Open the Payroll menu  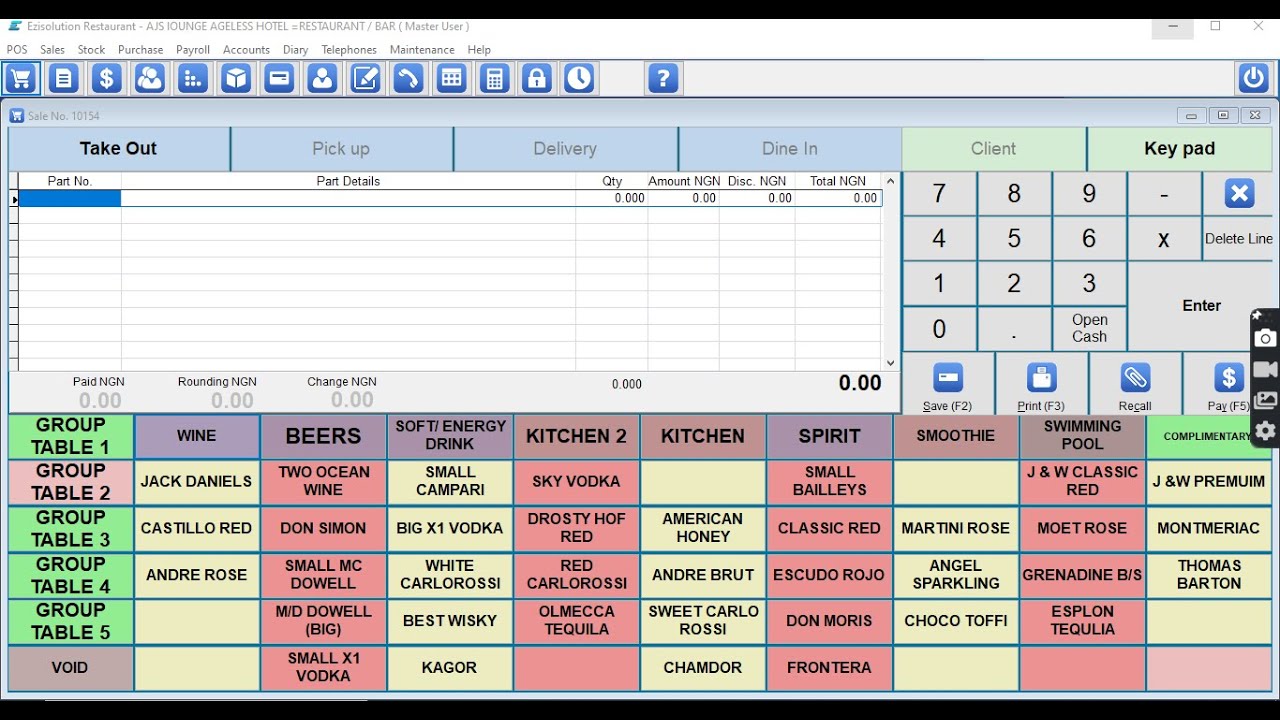[193, 49]
